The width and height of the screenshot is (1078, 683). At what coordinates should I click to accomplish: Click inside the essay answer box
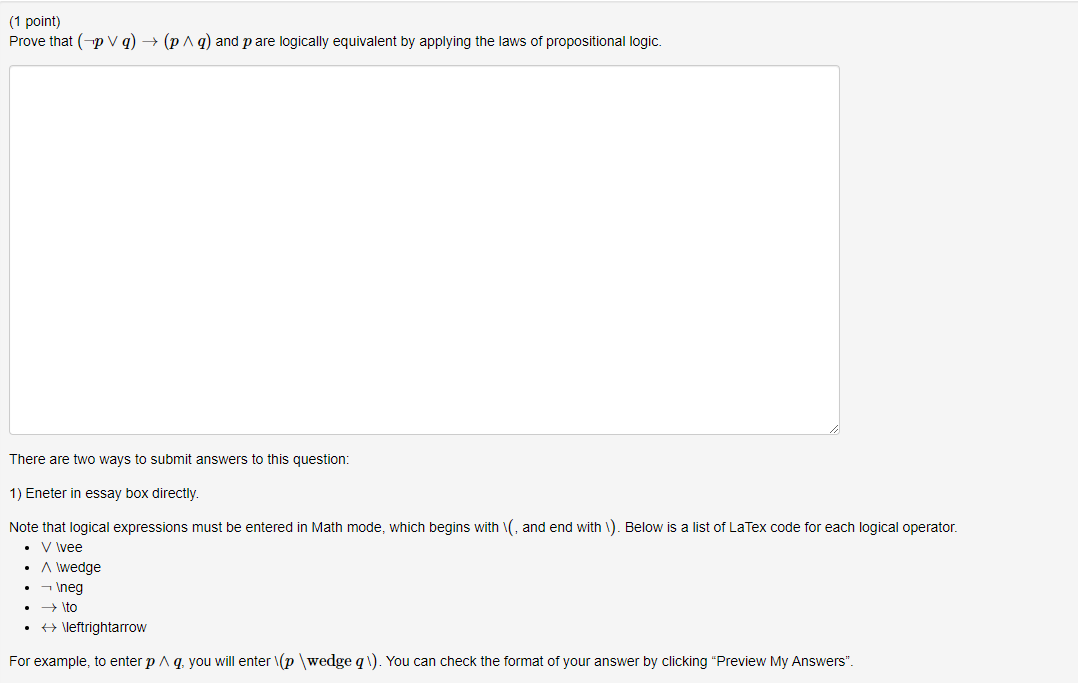424,248
